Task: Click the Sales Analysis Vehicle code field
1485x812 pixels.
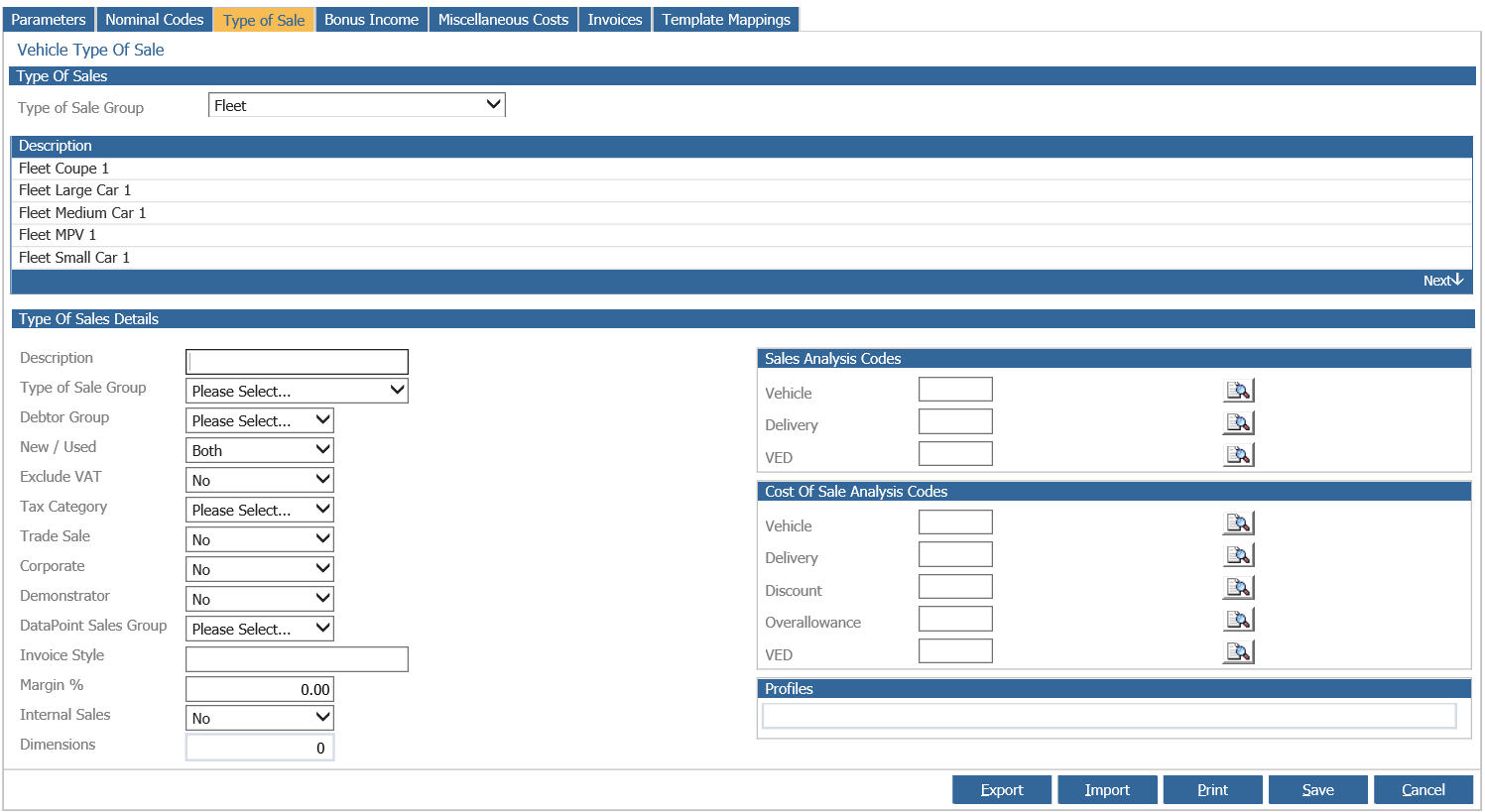Action: tap(955, 390)
